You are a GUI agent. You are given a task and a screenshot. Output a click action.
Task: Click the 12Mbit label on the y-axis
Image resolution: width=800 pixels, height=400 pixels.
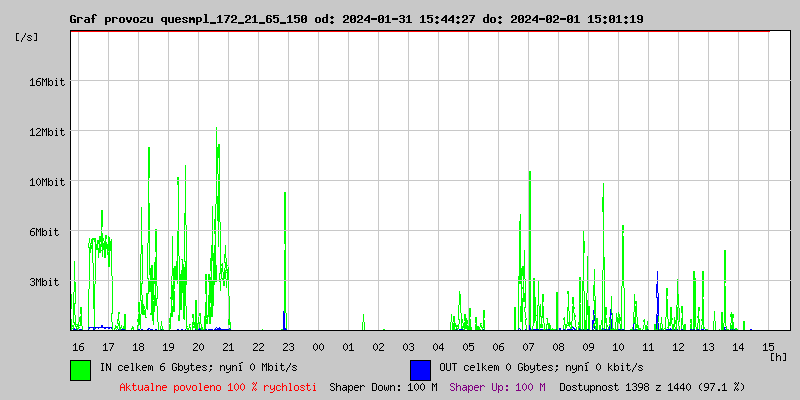coord(47,132)
